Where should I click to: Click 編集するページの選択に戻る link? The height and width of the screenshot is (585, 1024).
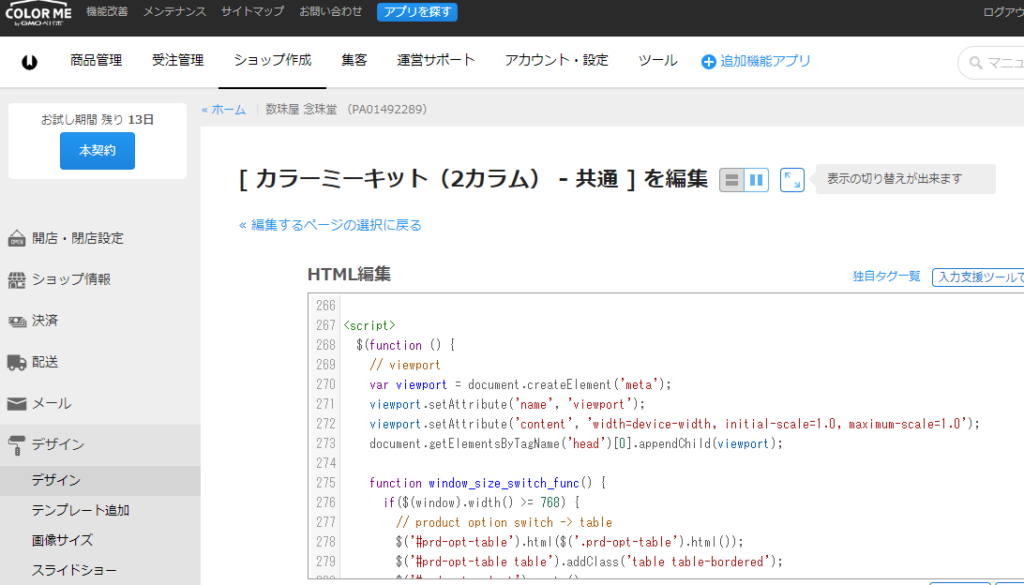pos(331,225)
